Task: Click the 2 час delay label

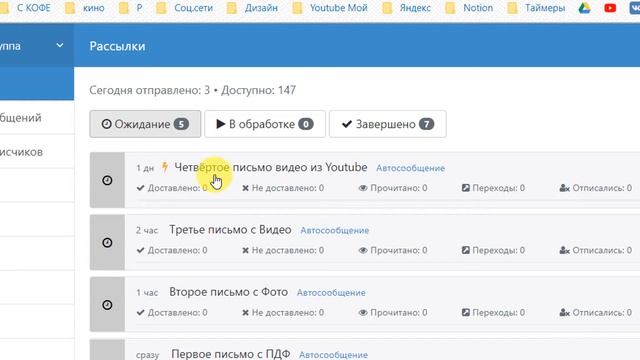Action: 147,230
